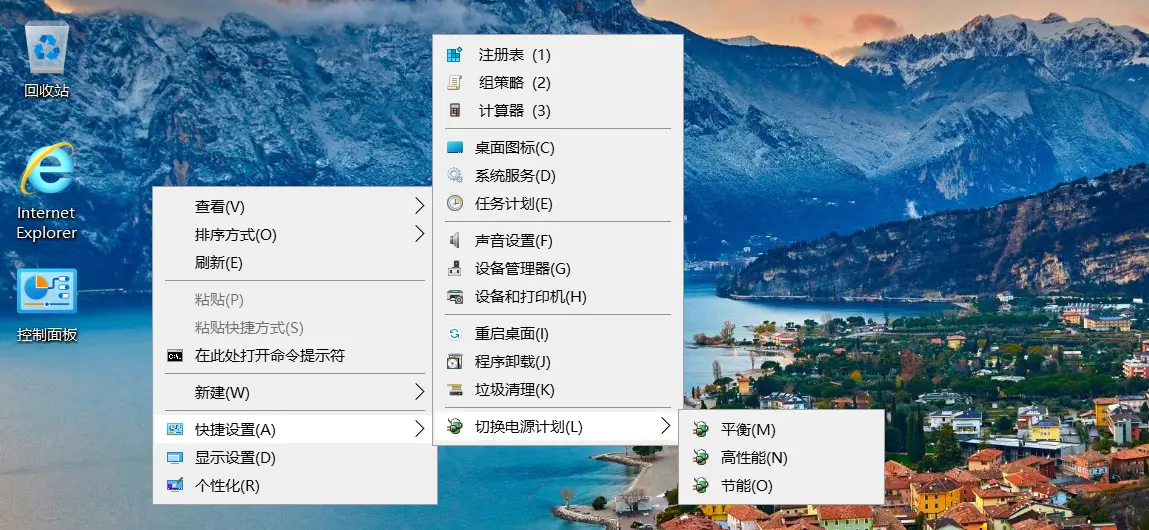Click the 声音设置 speaker icon
Image resolution: width=1149 pixels, height=530 pixels.
click(455, 240)
